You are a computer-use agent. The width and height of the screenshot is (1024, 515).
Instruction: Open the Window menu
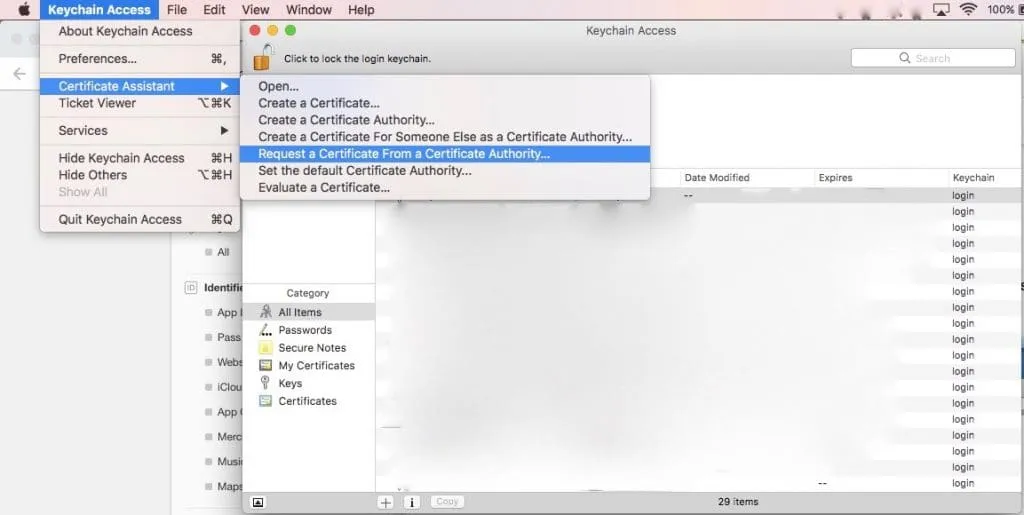click(x=309, y=9)
